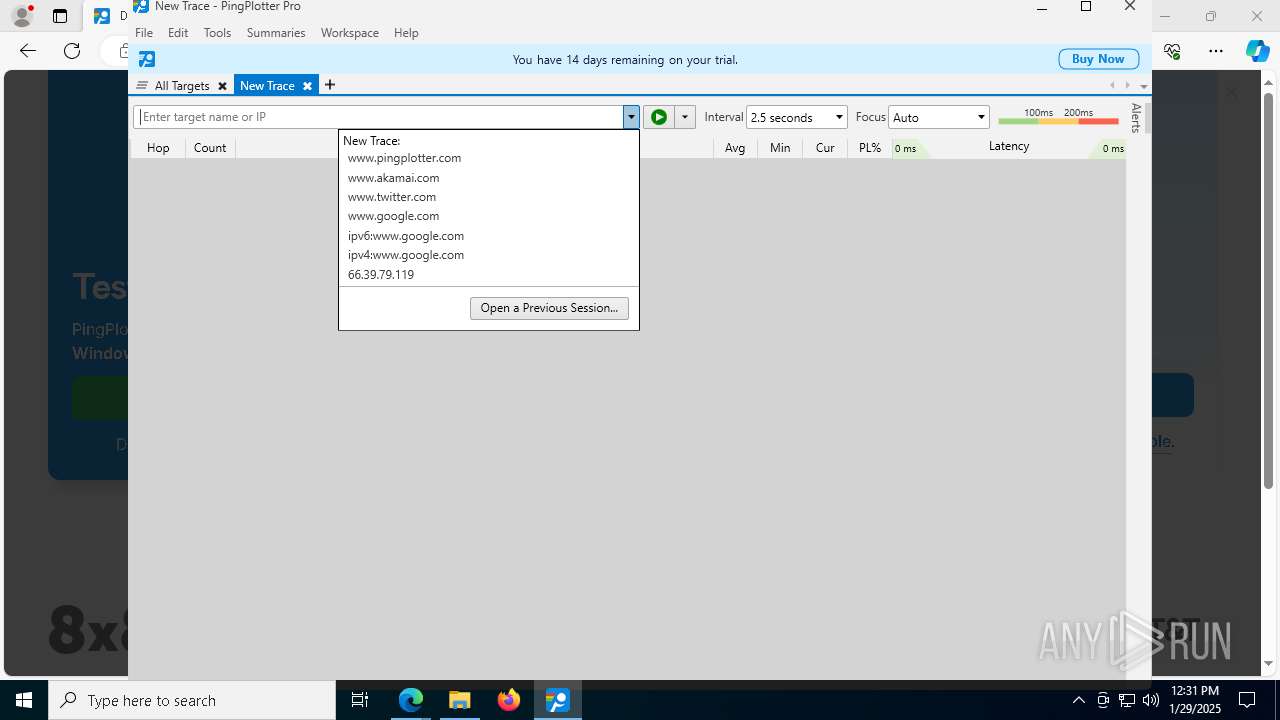
Task: Click the browser back arrow
Action: click(28, 51)
